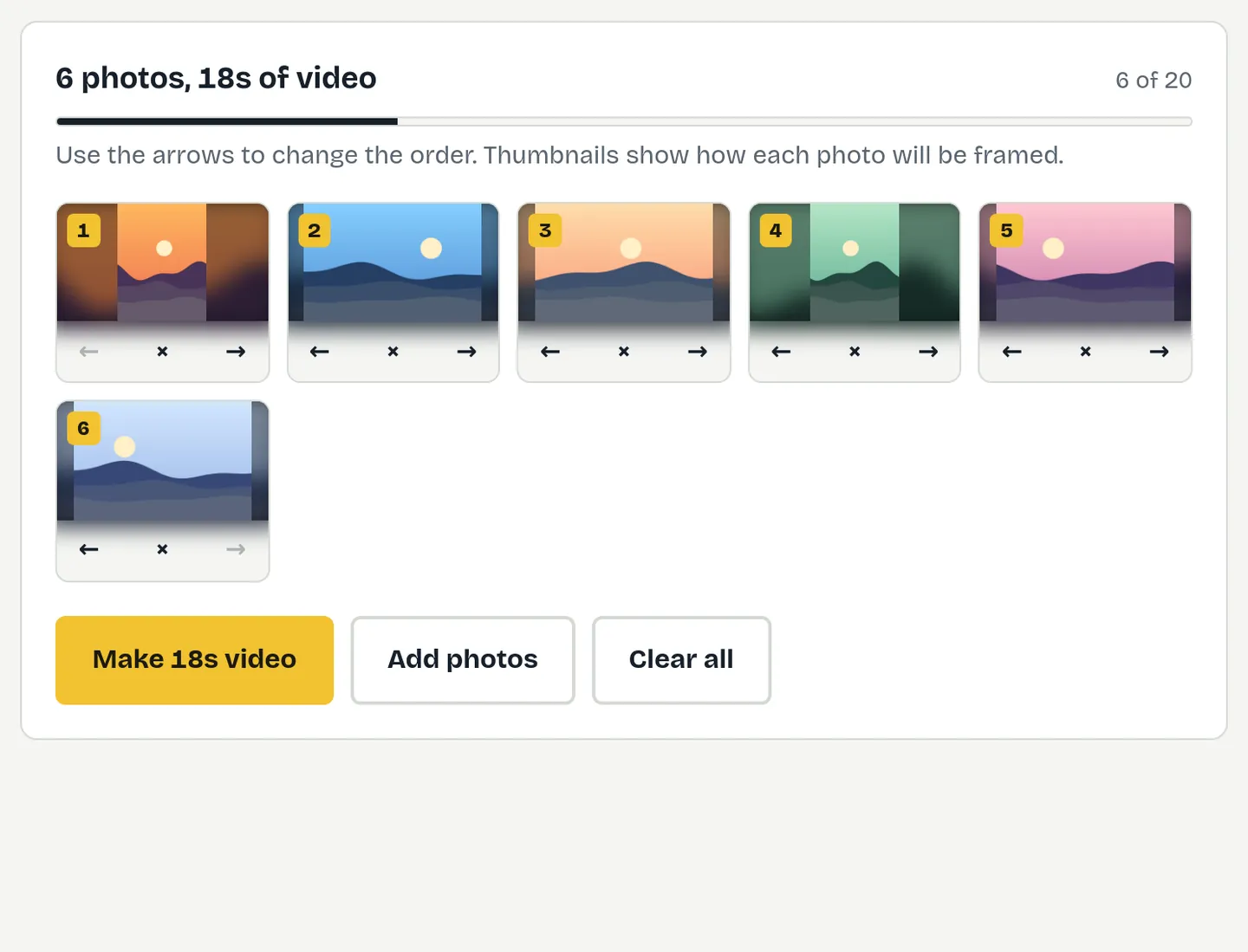Screen dimensions: 1248x952
Task: Select the orange sunset thumbnail numbered 1
Action: tap(162, 262)
